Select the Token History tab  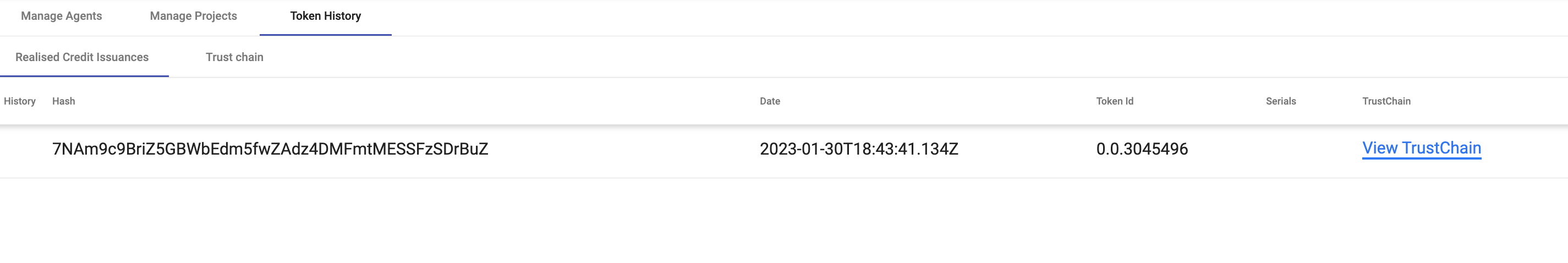point(325,17)
